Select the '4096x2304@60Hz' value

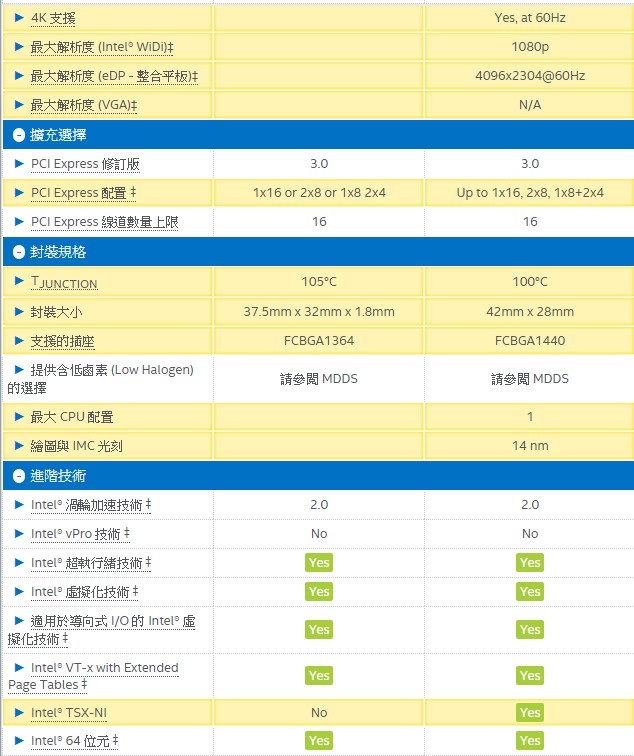[530, 76]
